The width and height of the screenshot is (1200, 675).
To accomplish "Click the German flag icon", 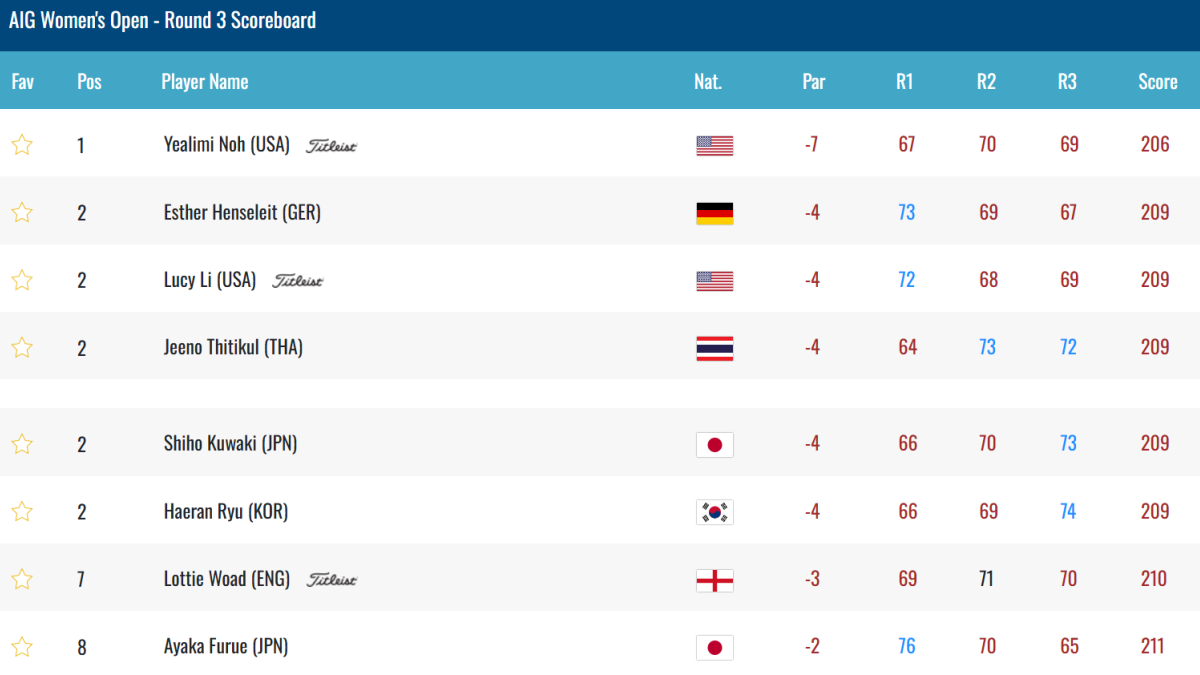I will 715,213.
